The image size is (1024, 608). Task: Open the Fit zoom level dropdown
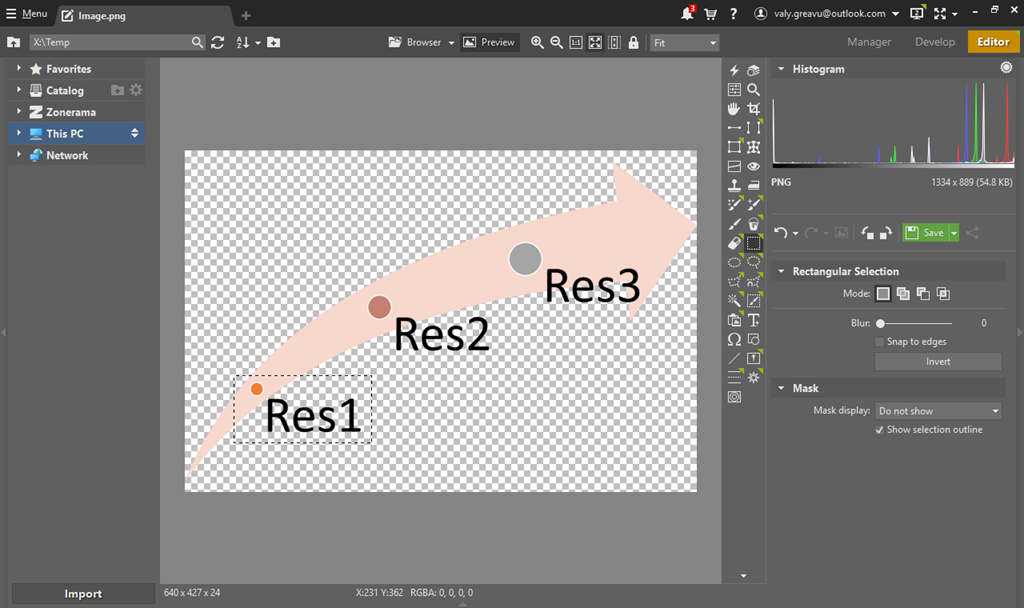685,43
